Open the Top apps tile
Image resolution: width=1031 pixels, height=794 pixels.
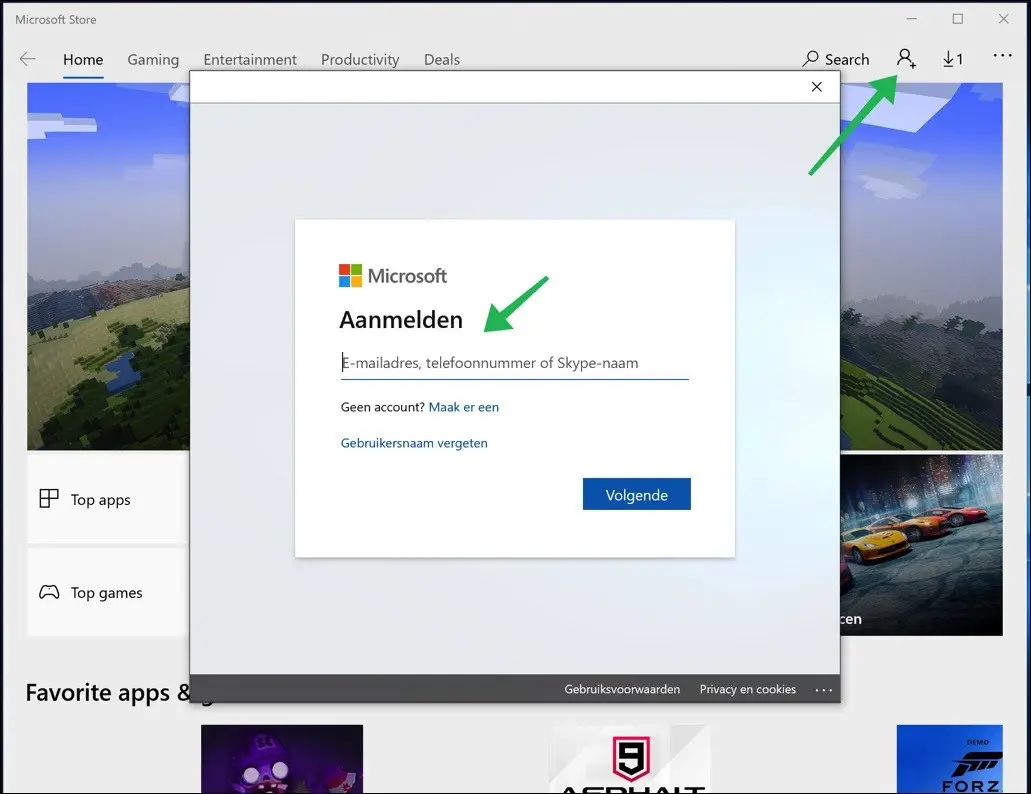pyautogui.click(x=108, y=500)
